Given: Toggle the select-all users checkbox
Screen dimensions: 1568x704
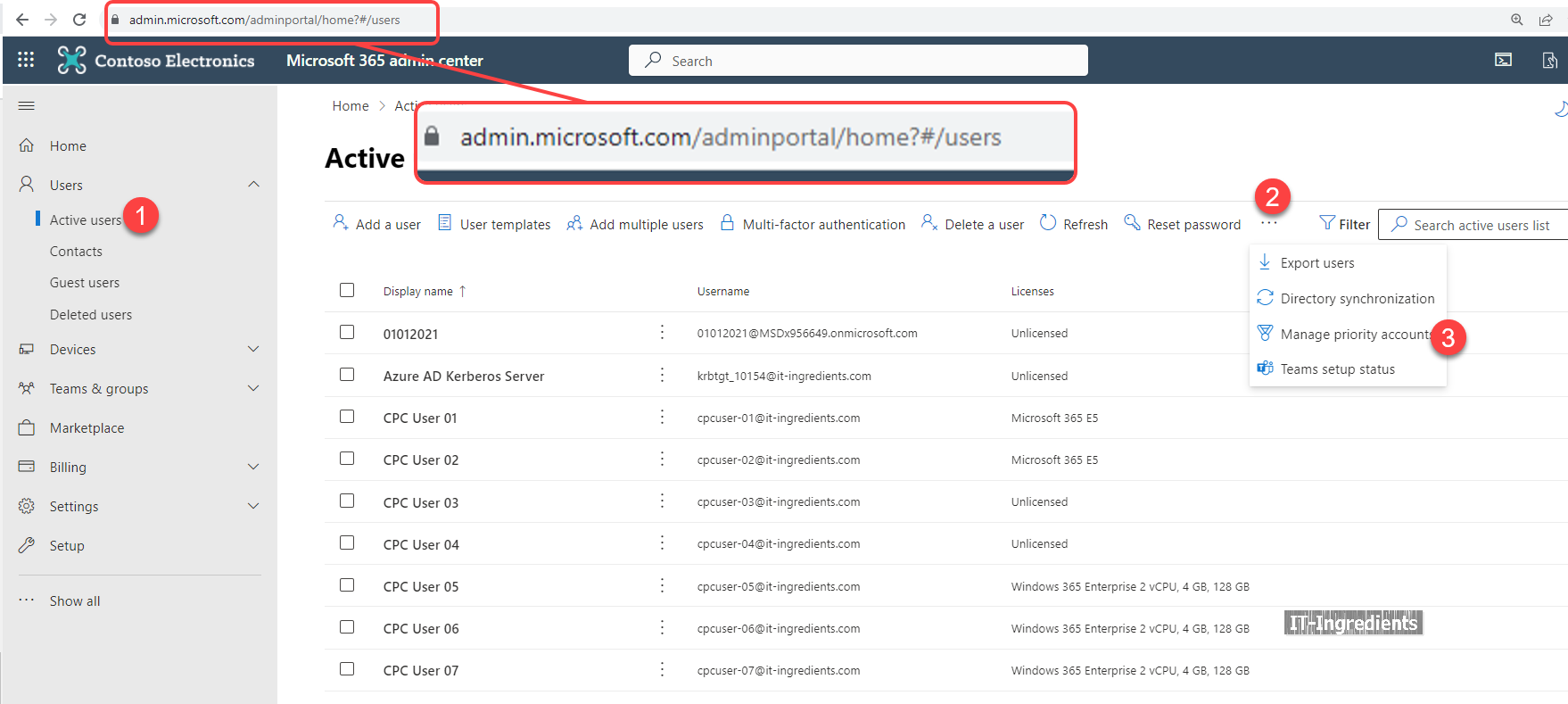Looking at the screenshot, I should click(347, 290).
